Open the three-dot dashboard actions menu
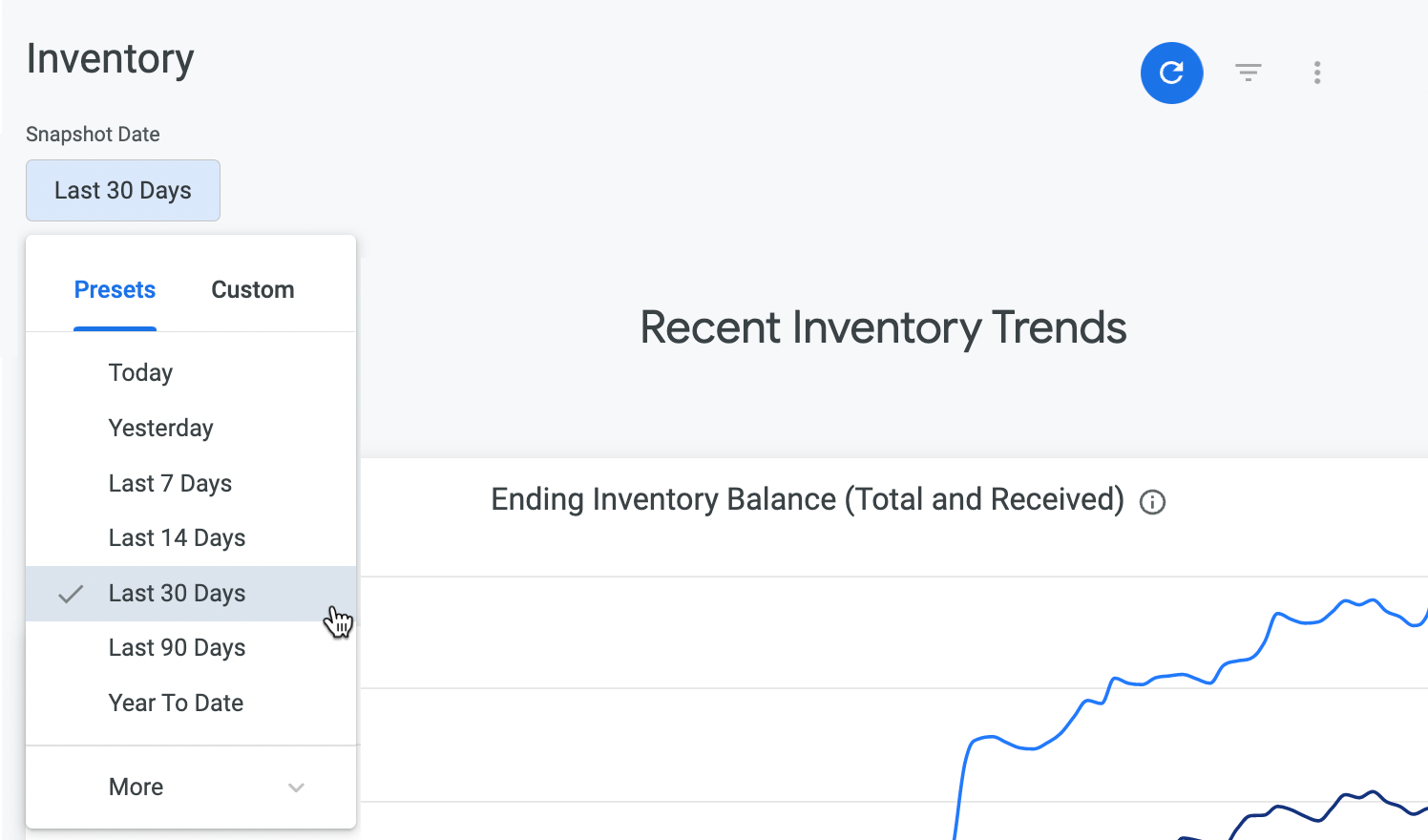The width and height of the screenshot is (1428, 840). [x=1316, y=73]
